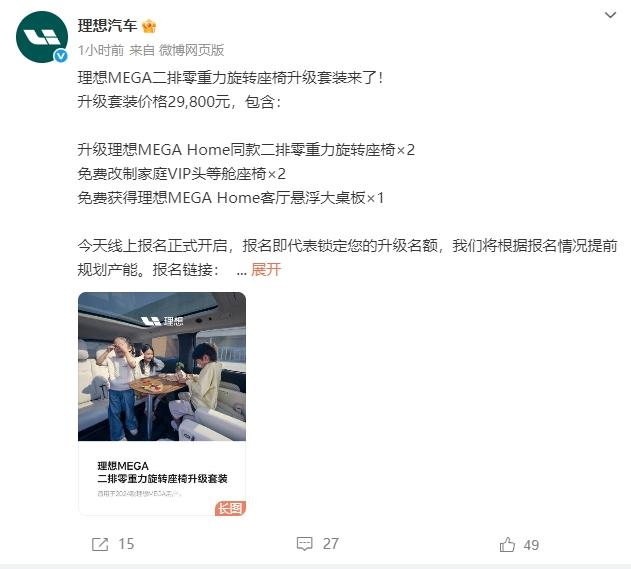Click the 长图 badge on the image

click(230, 508)
